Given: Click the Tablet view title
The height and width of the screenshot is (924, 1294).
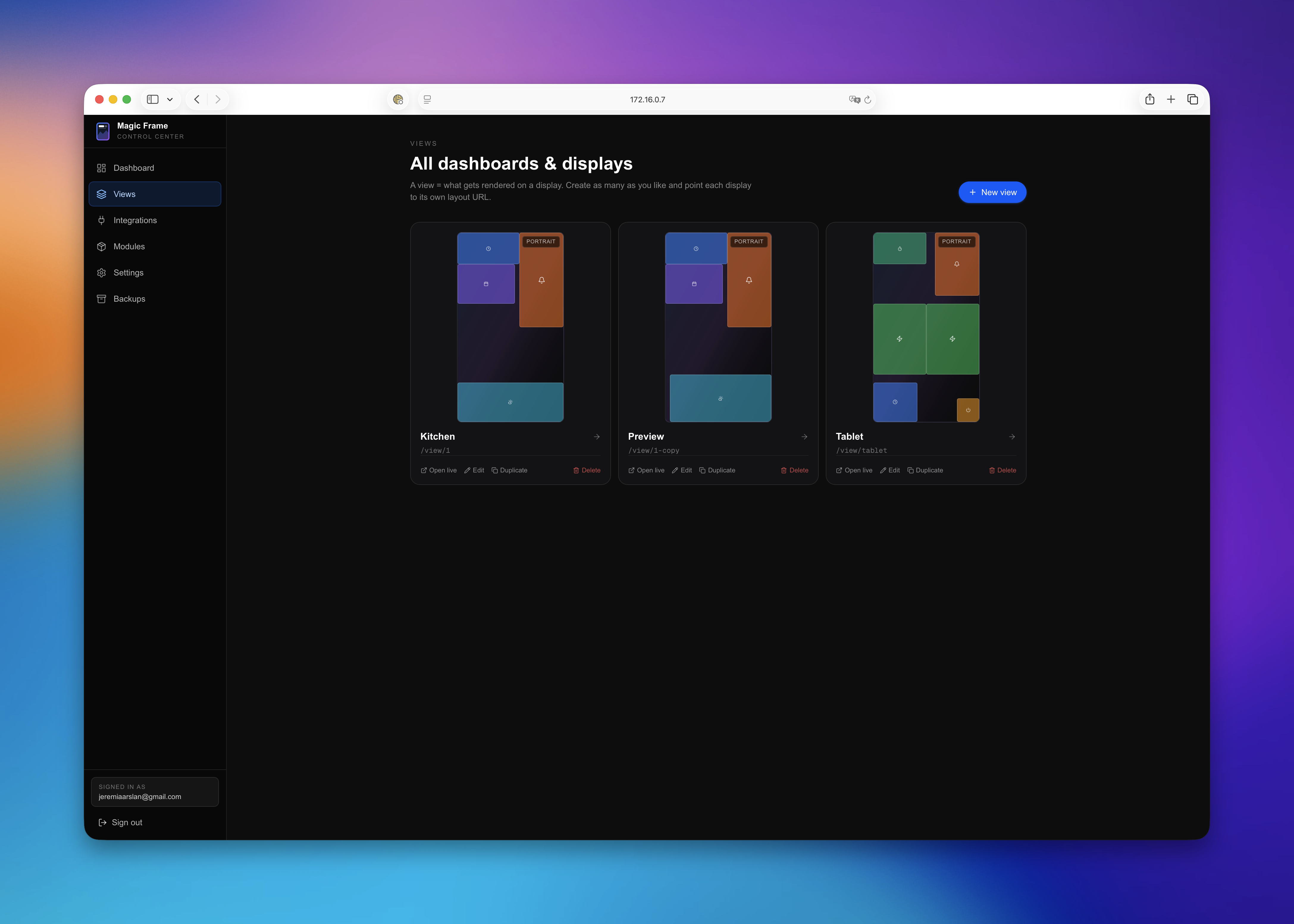Looking at the screenshot, I should tap(849, 436).
